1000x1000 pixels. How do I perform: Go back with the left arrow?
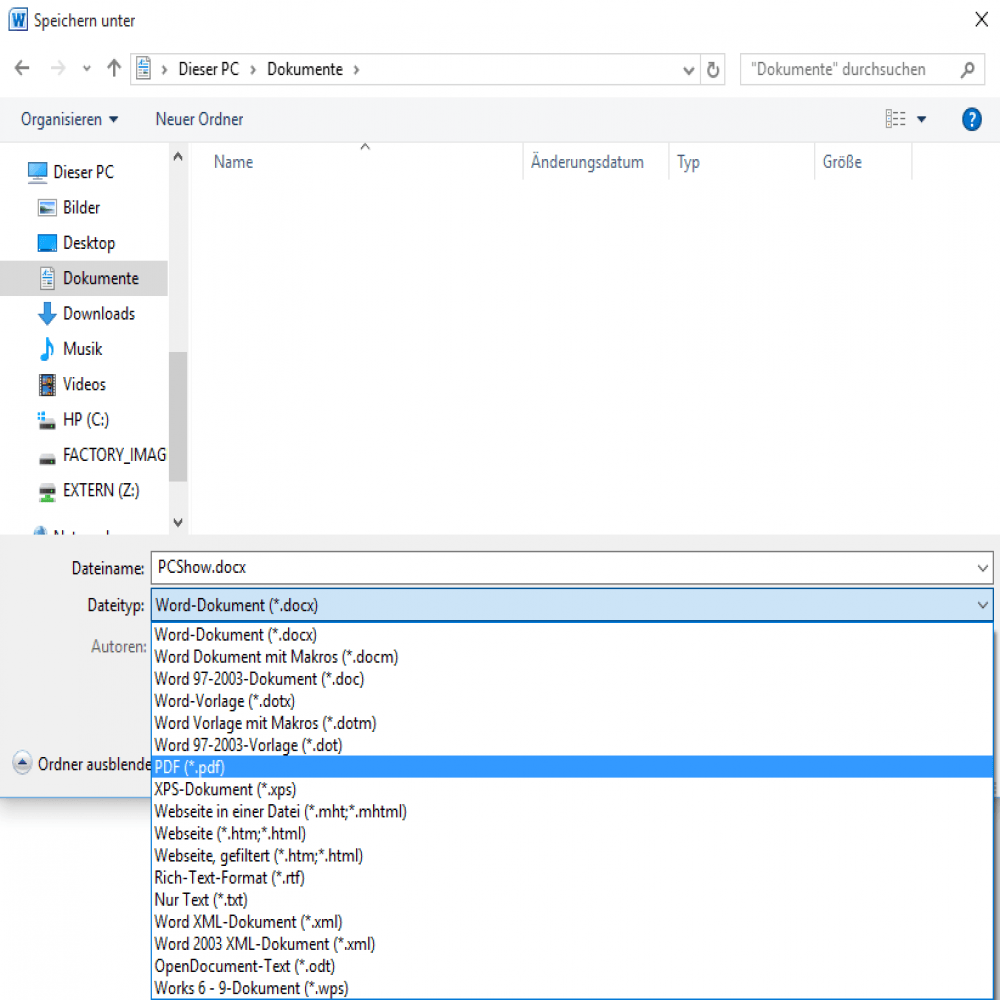point(22,68)
